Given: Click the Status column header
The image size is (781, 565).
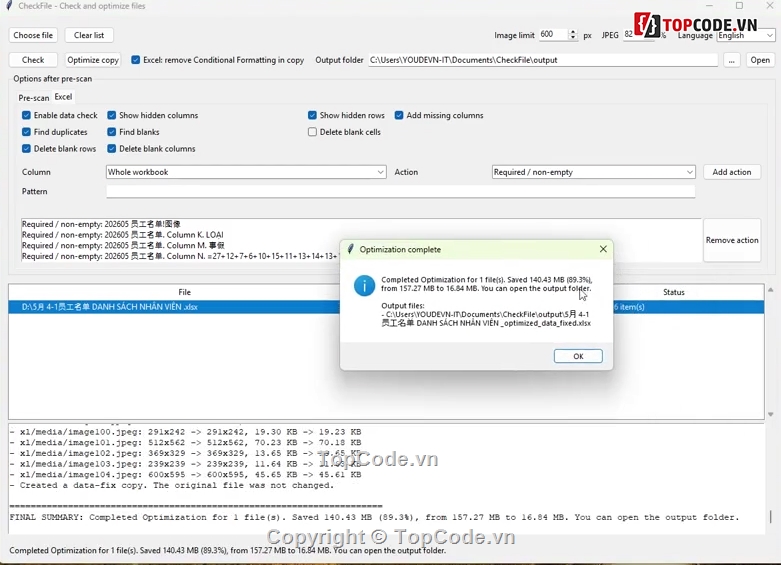Looking at the screenshot, I should pos(673,292).
